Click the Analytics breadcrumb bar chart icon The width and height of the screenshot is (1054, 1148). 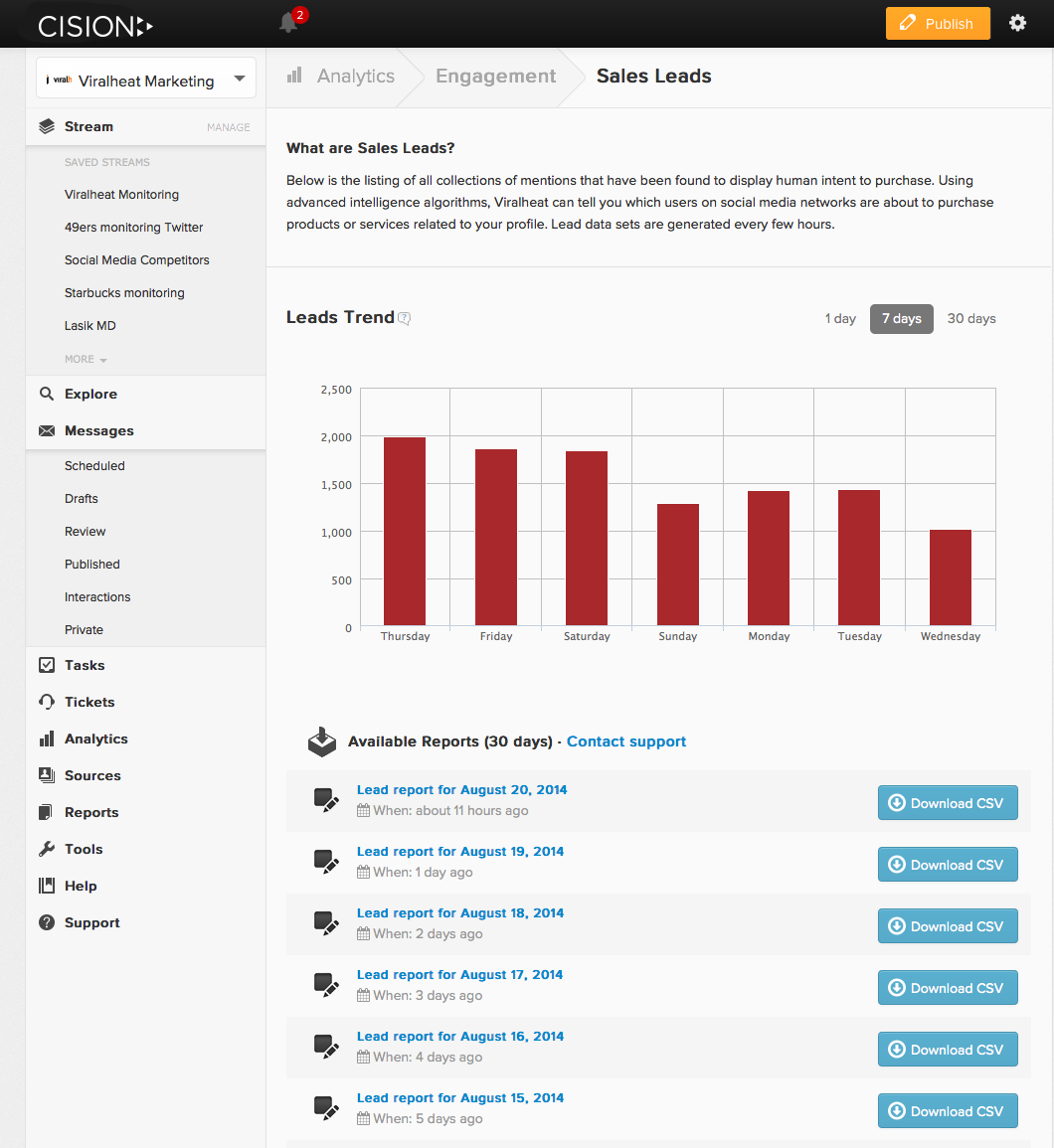[x=294, y=75]
